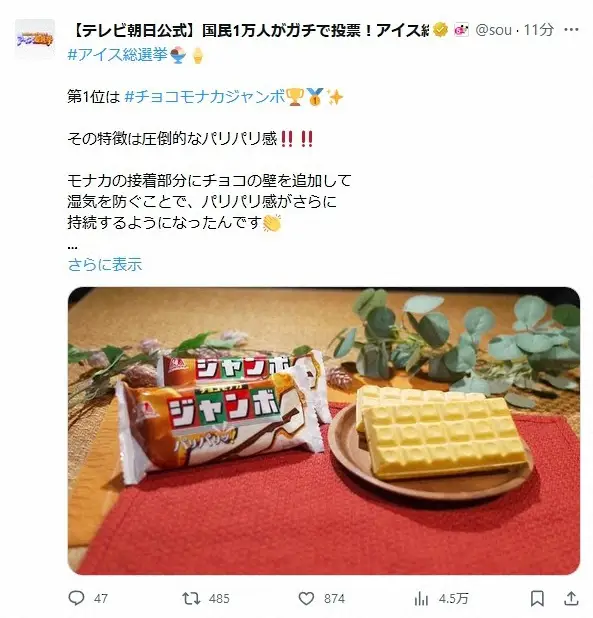Image resolution: width=593 pixels, height=618 pixels.
Task: Open the #アイス総選挙 hashtag
Action: [117, 54]
